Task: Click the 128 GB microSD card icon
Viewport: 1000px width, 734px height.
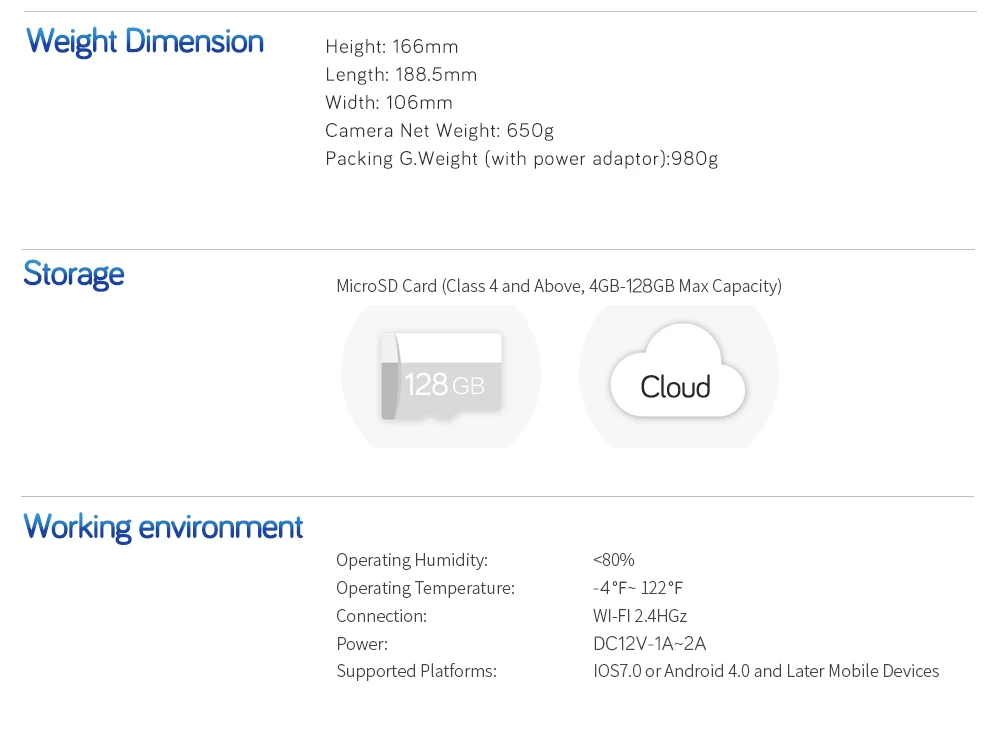Action: (441, 376)
